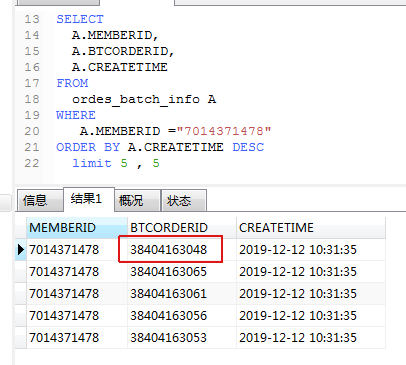Place cursor on A.MEMBERID, line 14
This screenshot has width=406, height=365.
[x=115, y=35]
